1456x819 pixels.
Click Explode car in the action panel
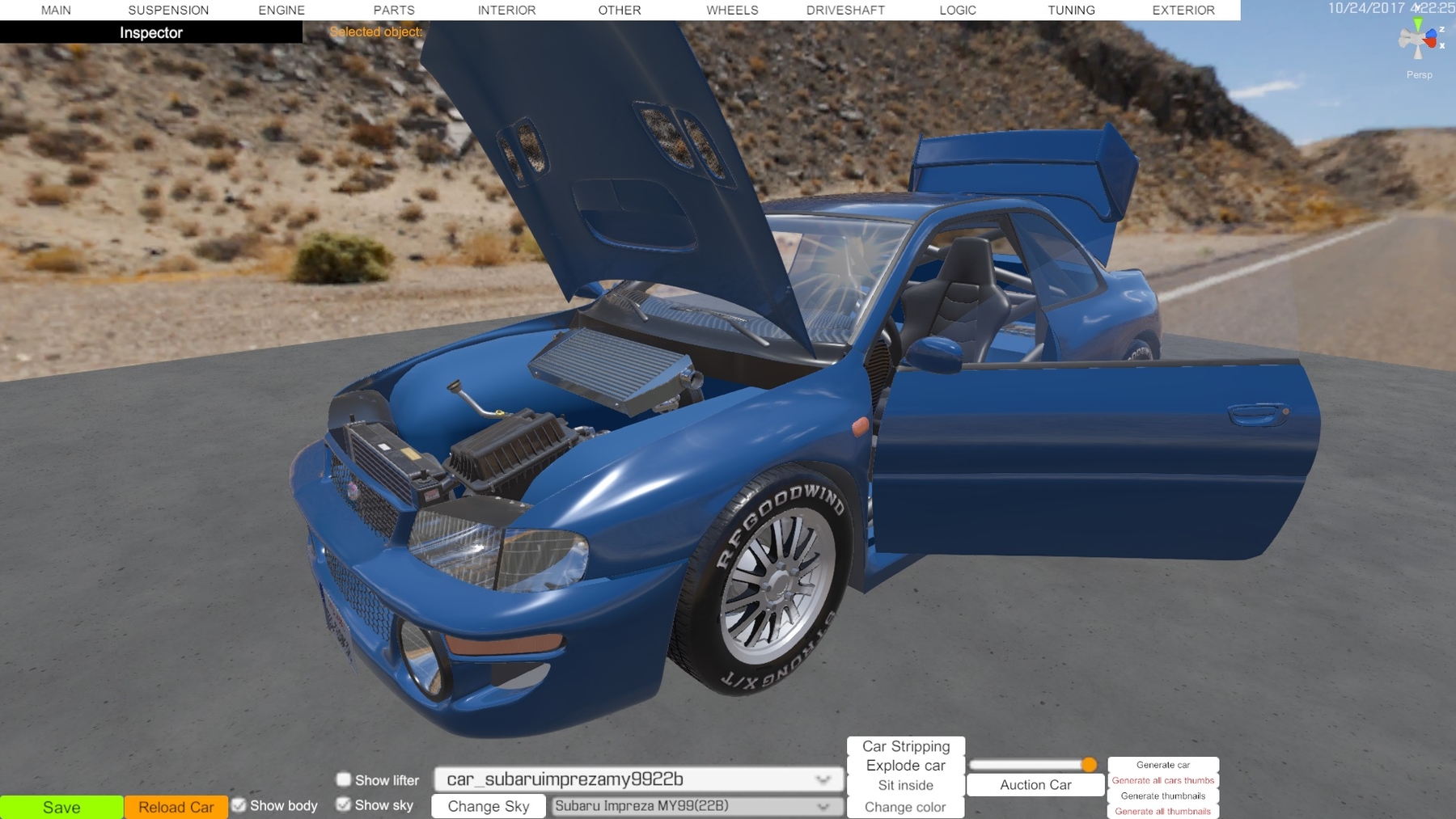click(x=905, y=765)
